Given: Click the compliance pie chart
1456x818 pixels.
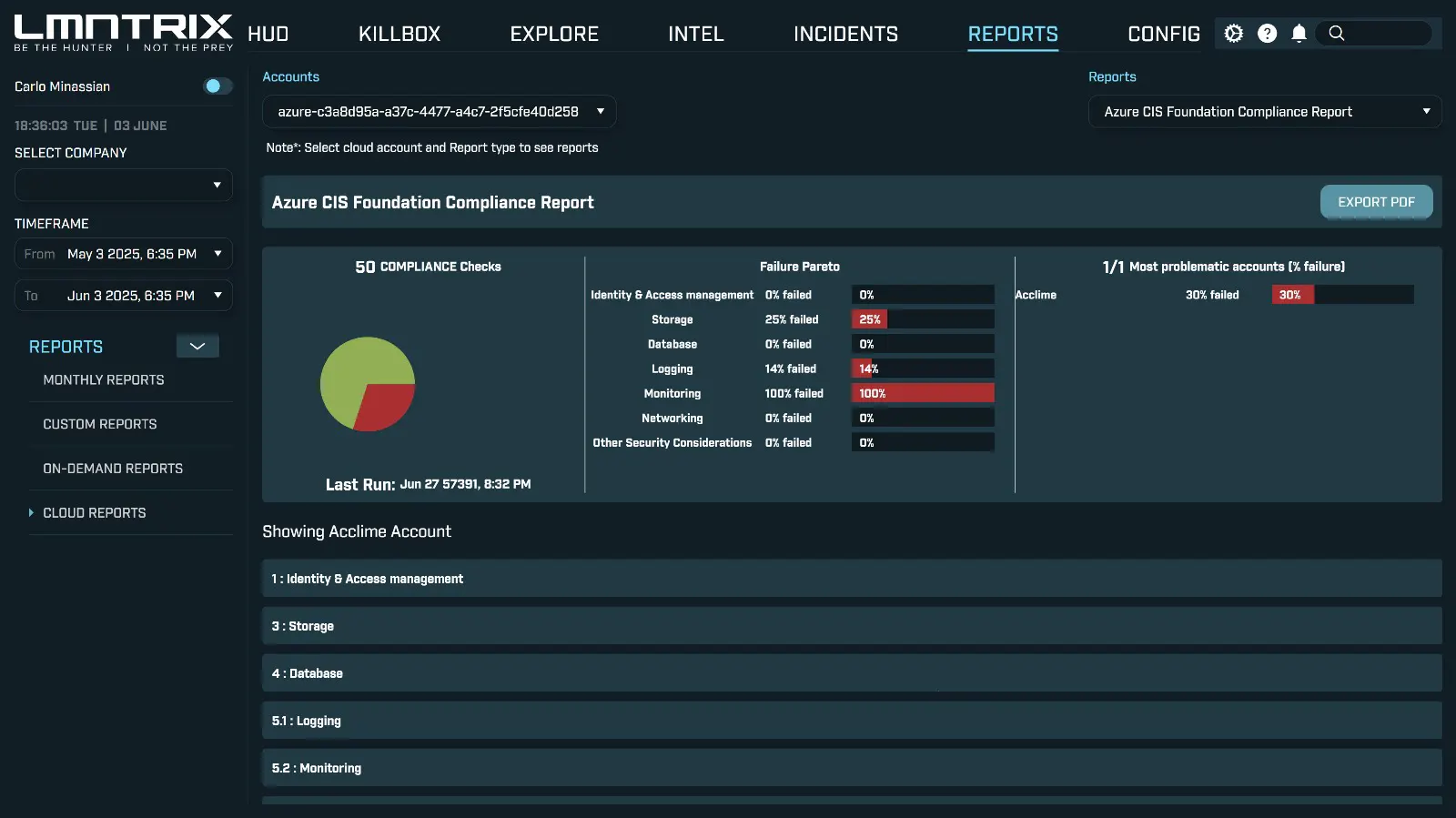Looking at the screenshot, I should pos(368,384).
